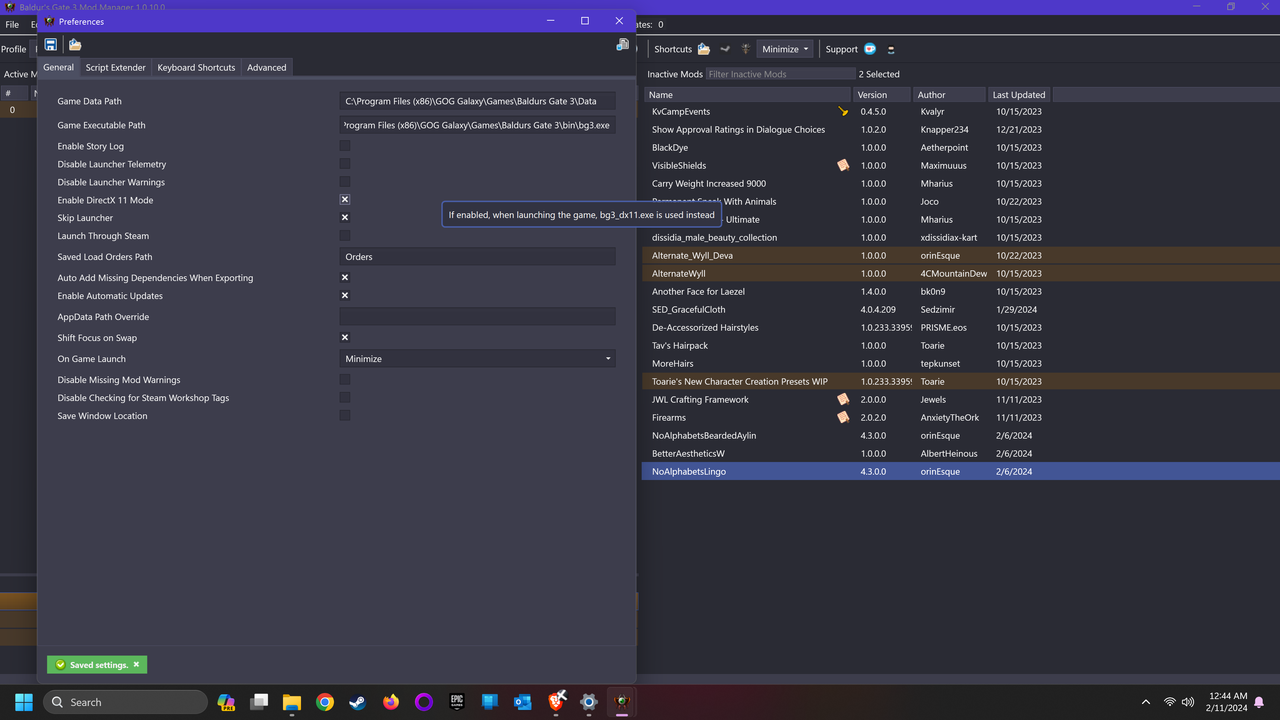The width and height of the screenshot is (1280, 720).
Task: Open the BG3 Mod Manager icon in taskbar
Action: 621,702
